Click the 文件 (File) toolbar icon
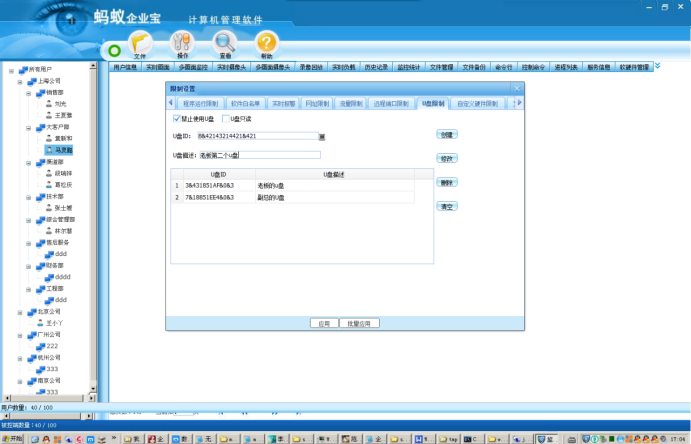Screen dimensions: 691x444 (140, 44)
